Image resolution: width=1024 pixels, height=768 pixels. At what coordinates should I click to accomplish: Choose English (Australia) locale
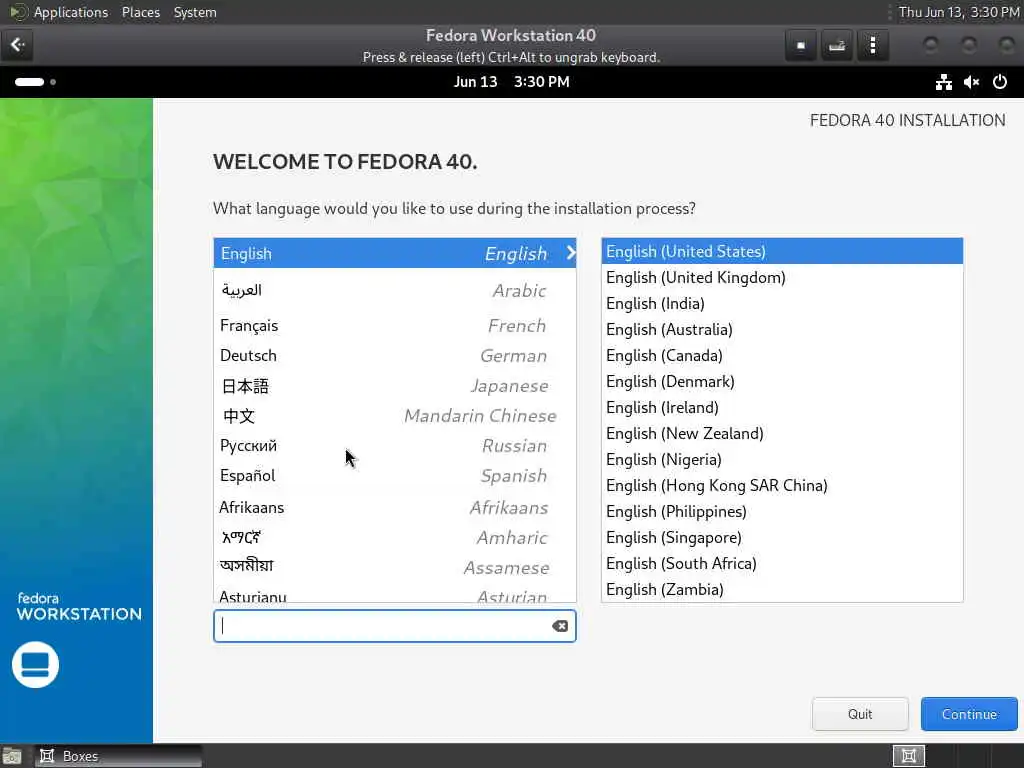pyautogui.click(x=782, y=330)
